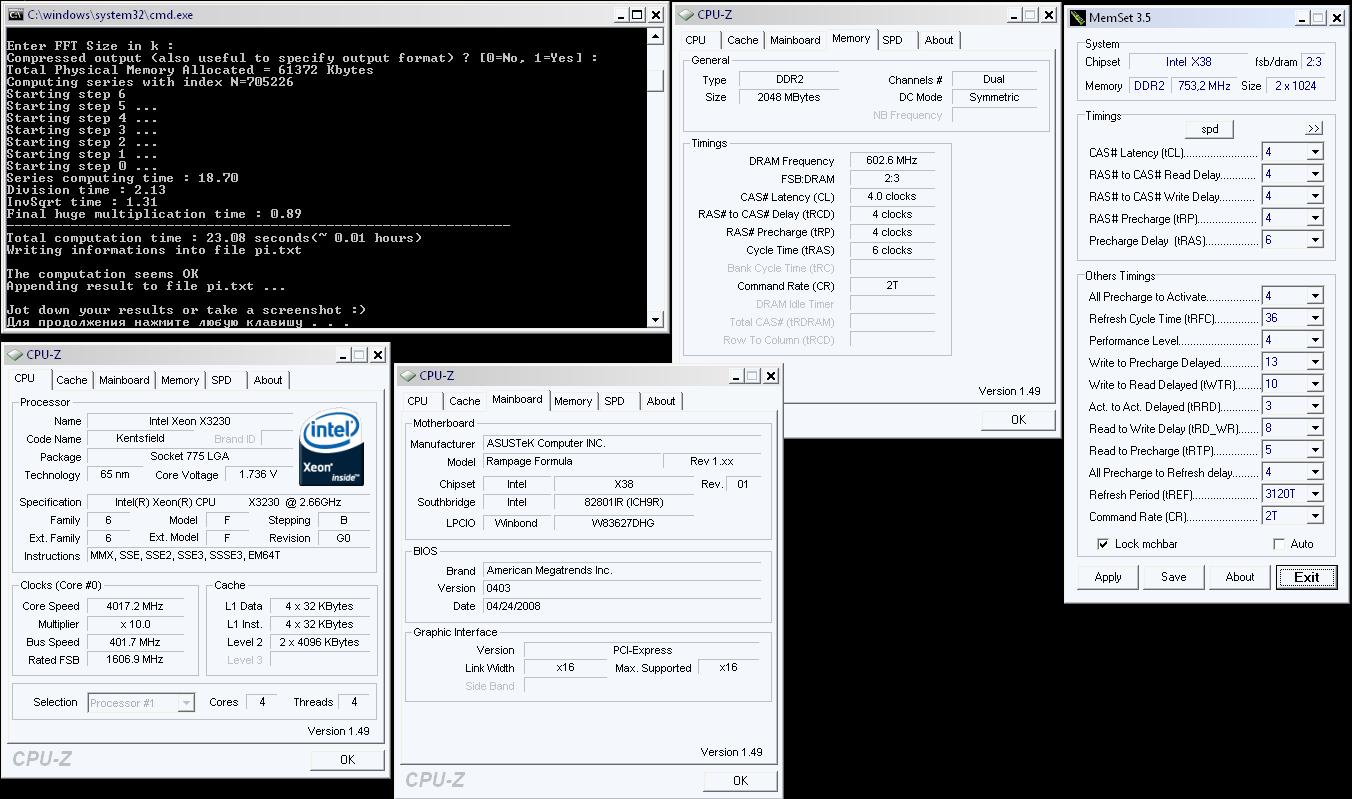Screen dimensions: 1352x799
Task: Enable the Auto checkbox in MemSet
Action: 1279,544
